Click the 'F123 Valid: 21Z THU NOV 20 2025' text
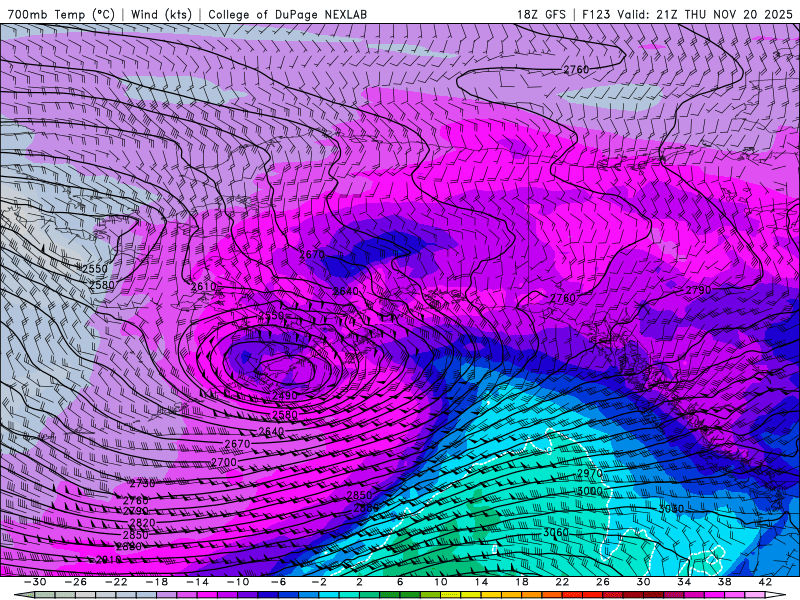800x600 pixels. point(688,14)
